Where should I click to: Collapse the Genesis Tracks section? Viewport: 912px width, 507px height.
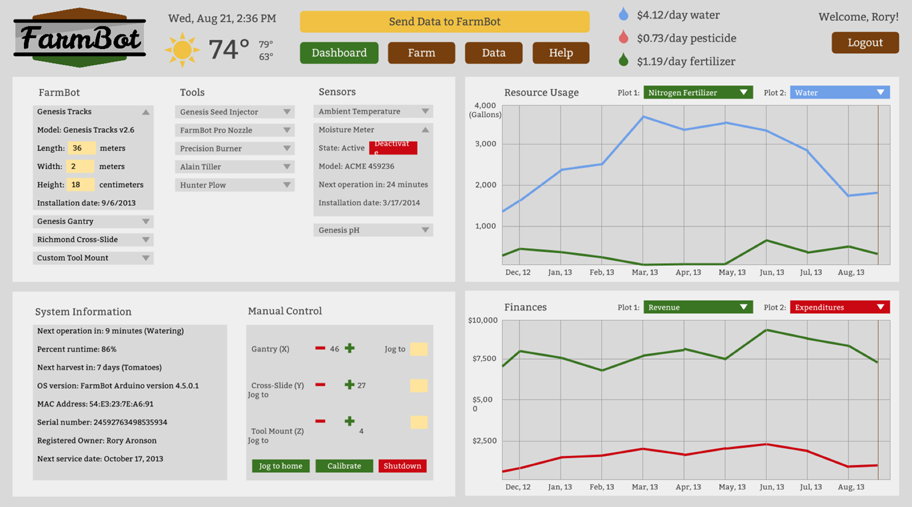pos(145,112)
